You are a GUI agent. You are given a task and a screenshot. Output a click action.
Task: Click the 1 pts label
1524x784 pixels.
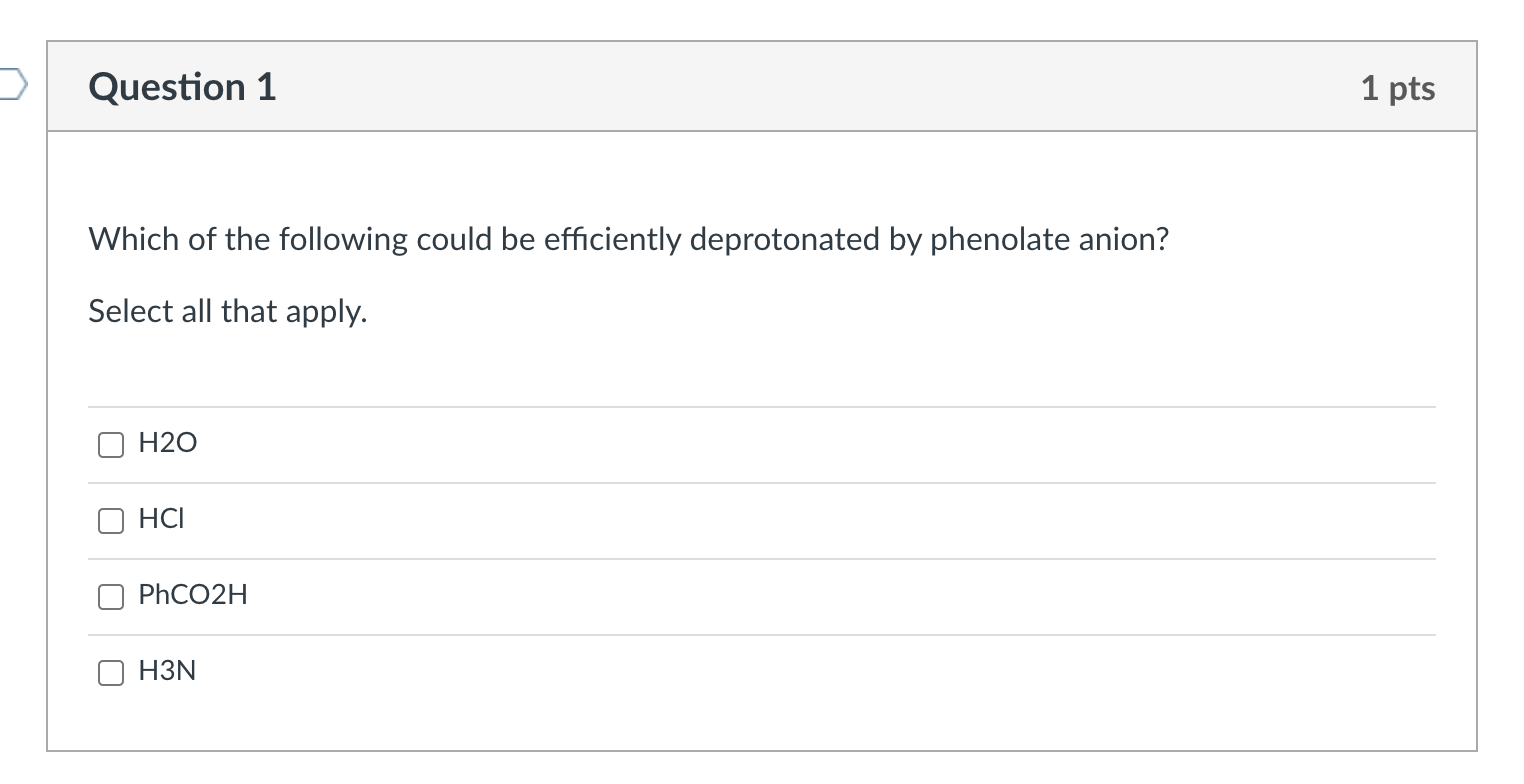pyautogui.click(x=1398, y=87)
